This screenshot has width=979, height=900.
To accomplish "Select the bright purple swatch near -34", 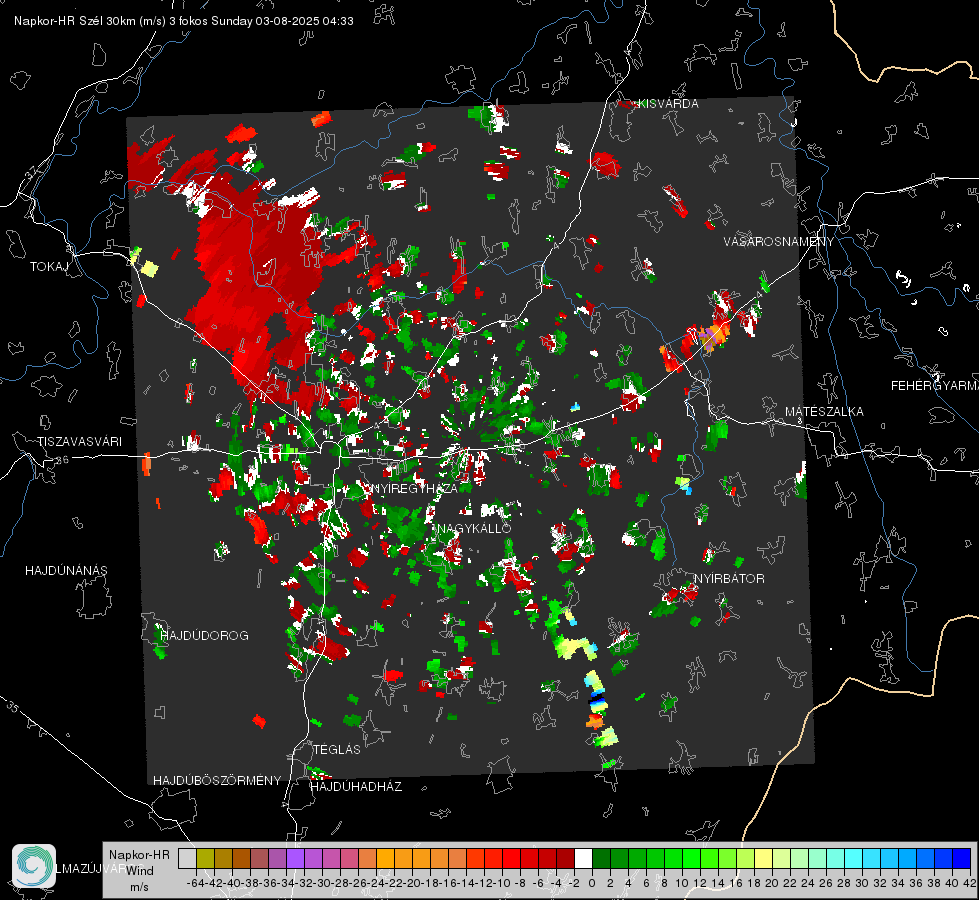I will point(295,858).
